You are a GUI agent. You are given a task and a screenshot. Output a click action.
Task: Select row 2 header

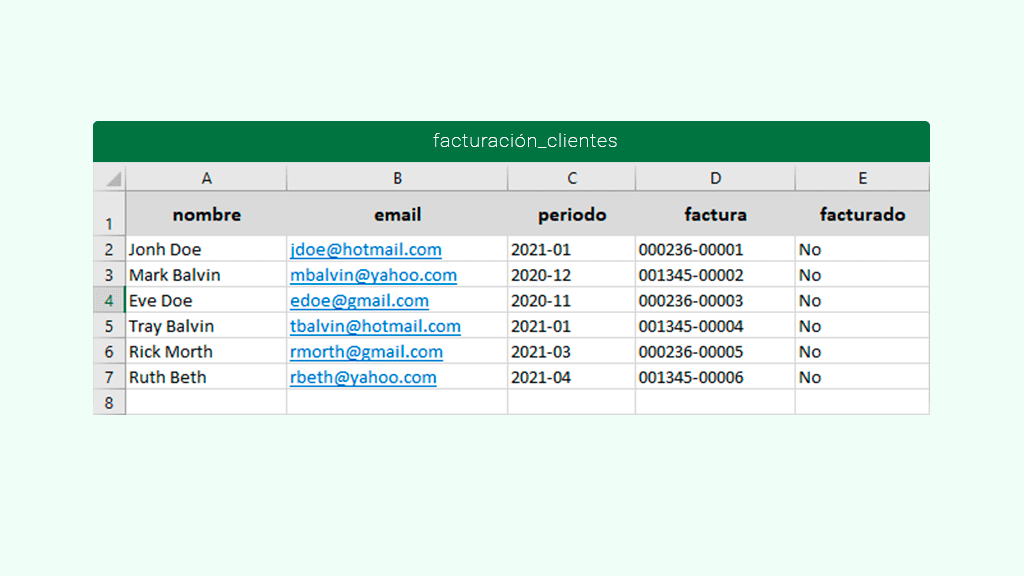tap(109, 249)
